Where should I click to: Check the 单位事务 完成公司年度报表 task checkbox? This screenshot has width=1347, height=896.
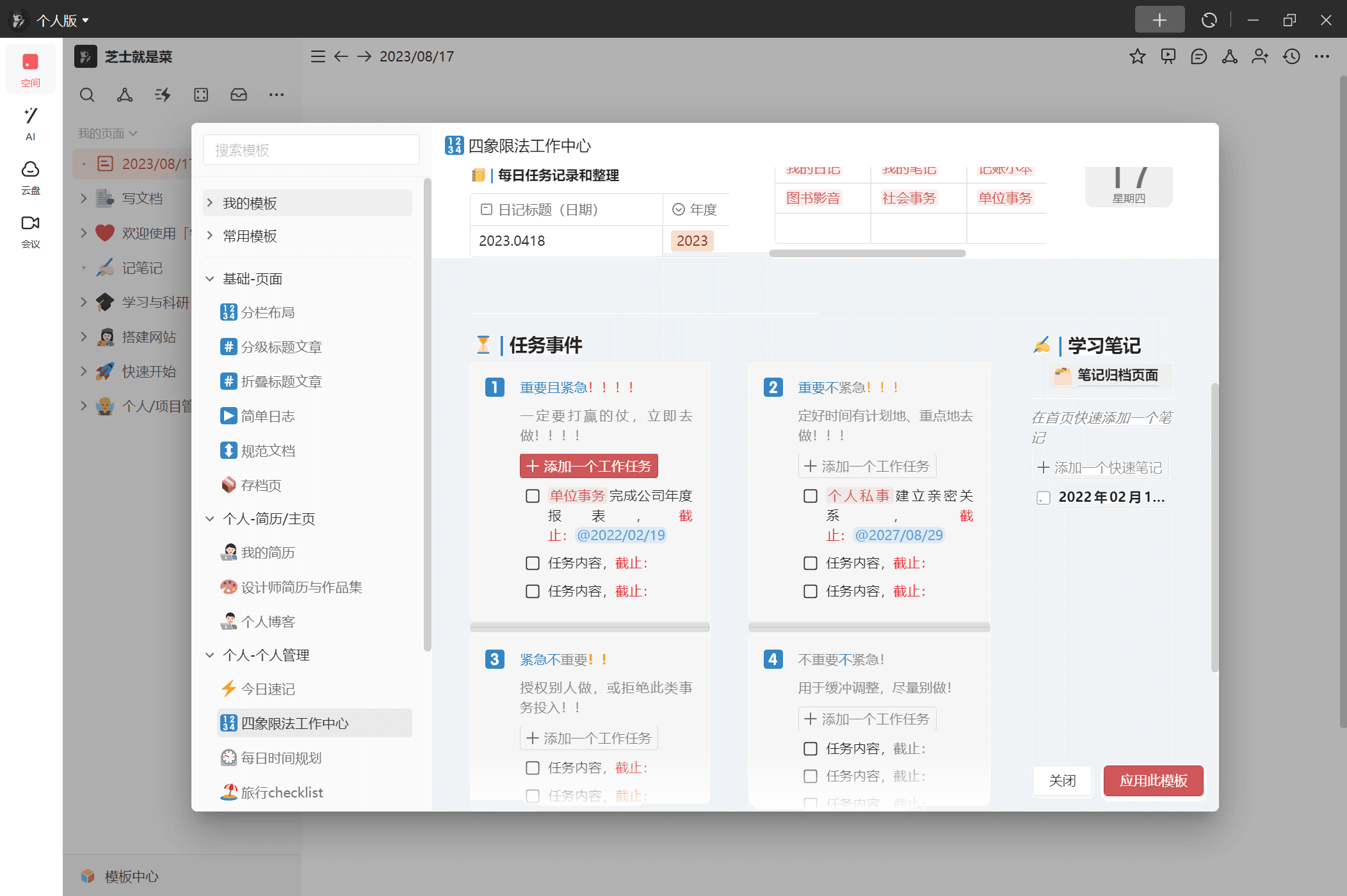(533, 496)
